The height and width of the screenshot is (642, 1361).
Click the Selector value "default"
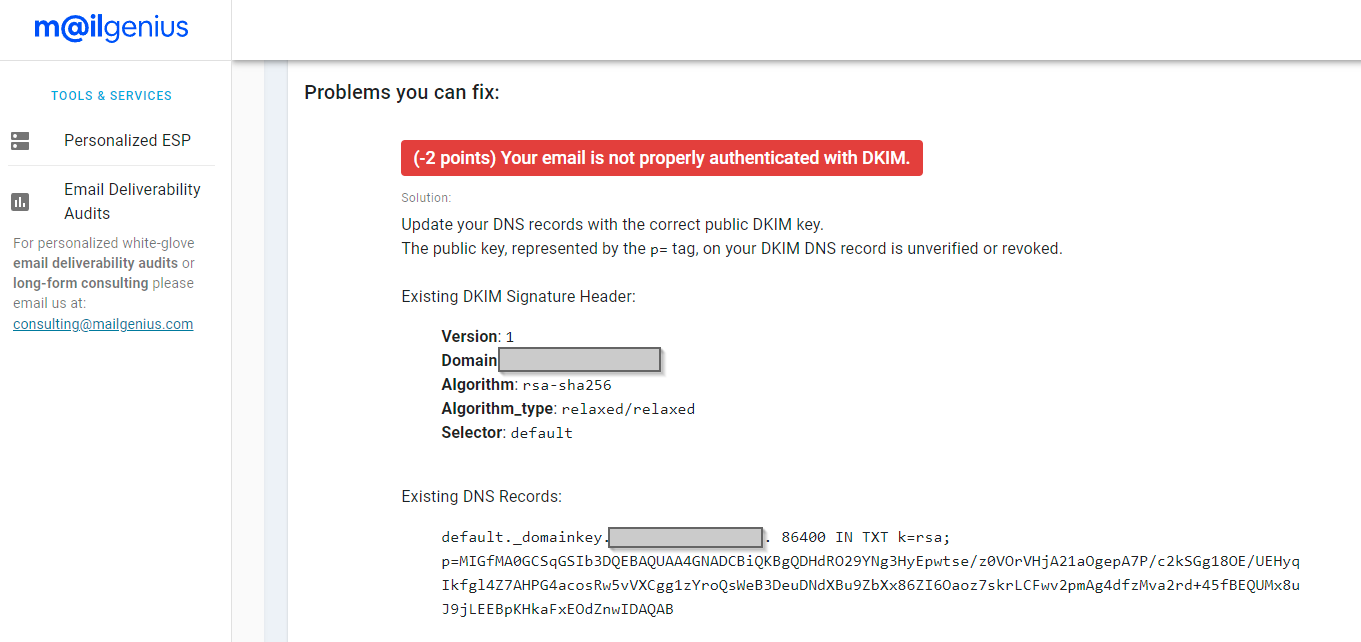click(x=542, y=433)
